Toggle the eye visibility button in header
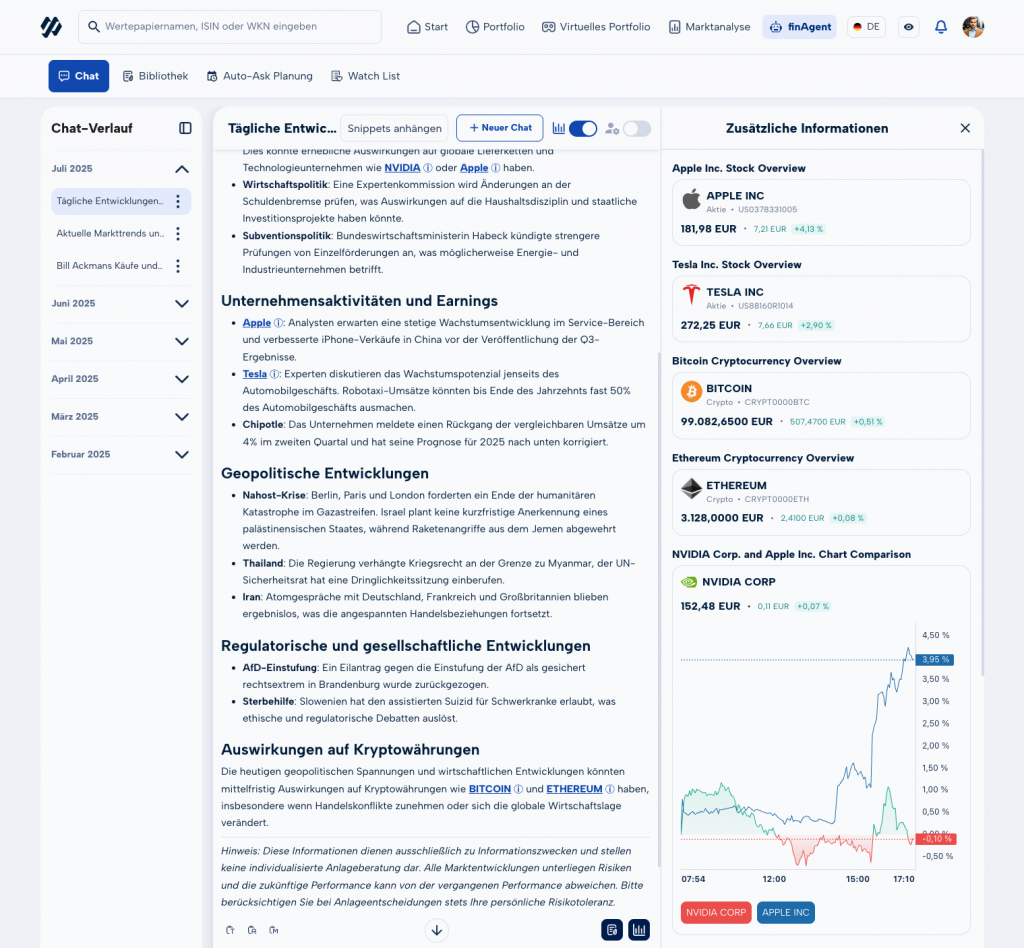Viewport: 1024px width, 948px height. 908,27
